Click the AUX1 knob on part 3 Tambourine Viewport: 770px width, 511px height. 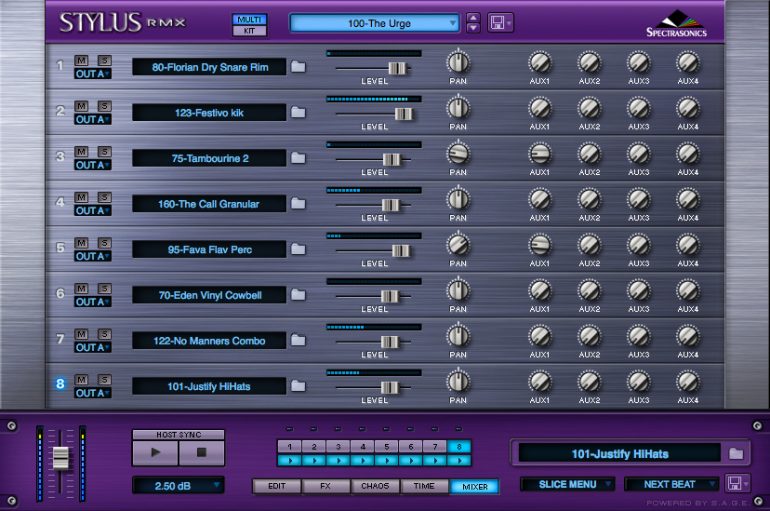[x=540, y=154]
